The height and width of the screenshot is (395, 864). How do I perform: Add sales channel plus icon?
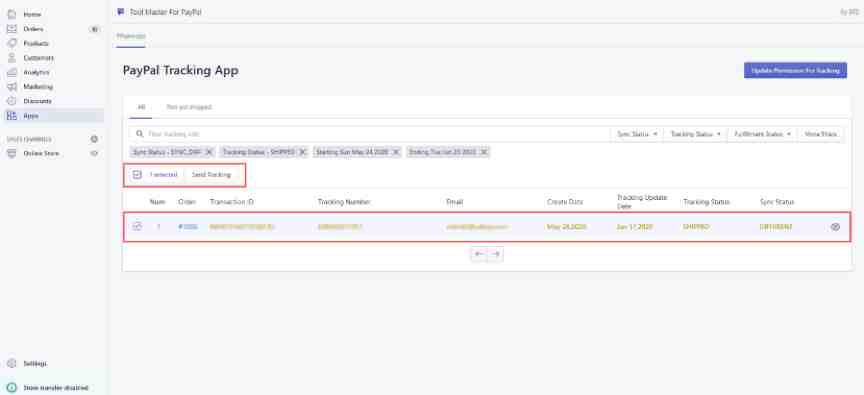[x=94, y=139]
